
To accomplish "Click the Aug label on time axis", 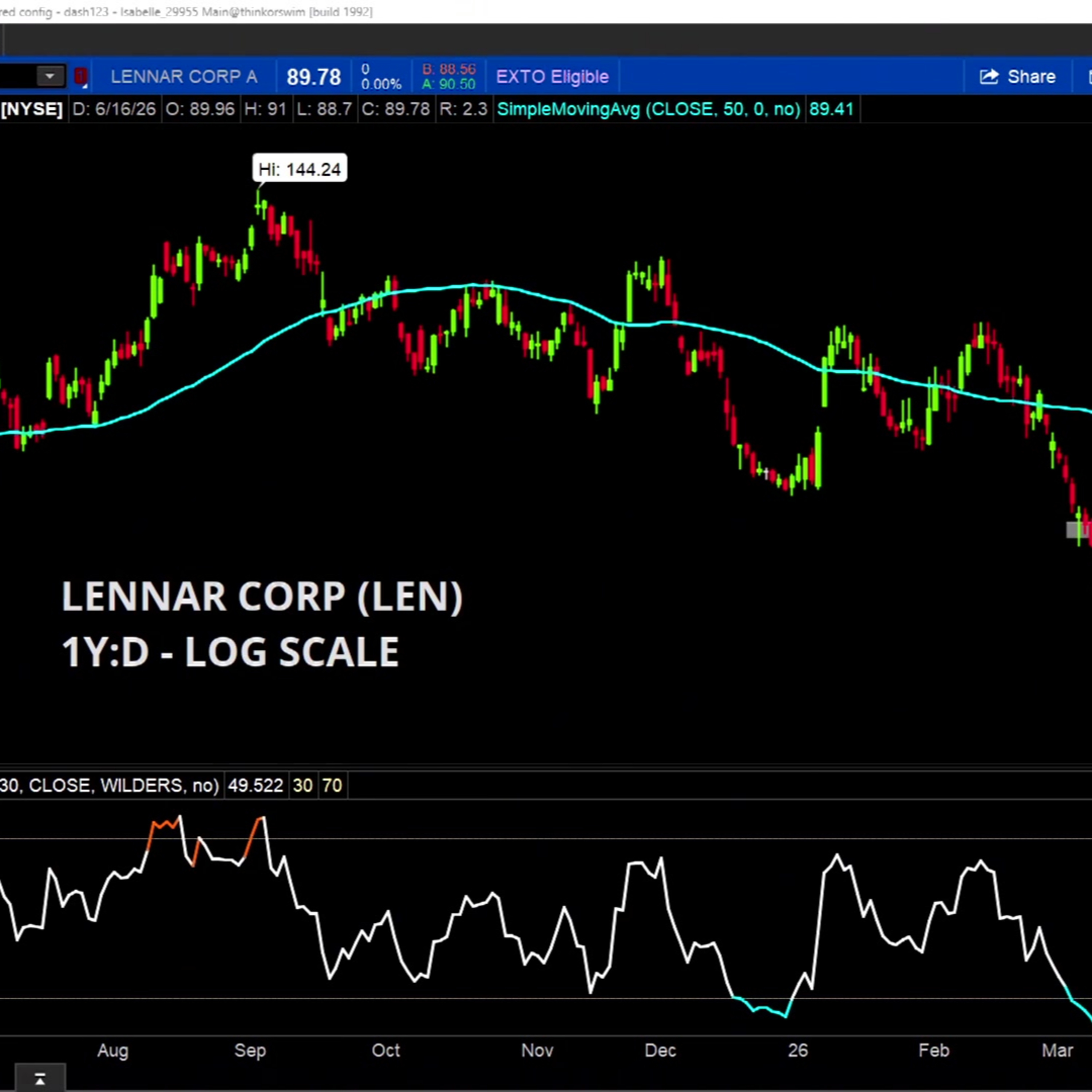I will 113,1050.
